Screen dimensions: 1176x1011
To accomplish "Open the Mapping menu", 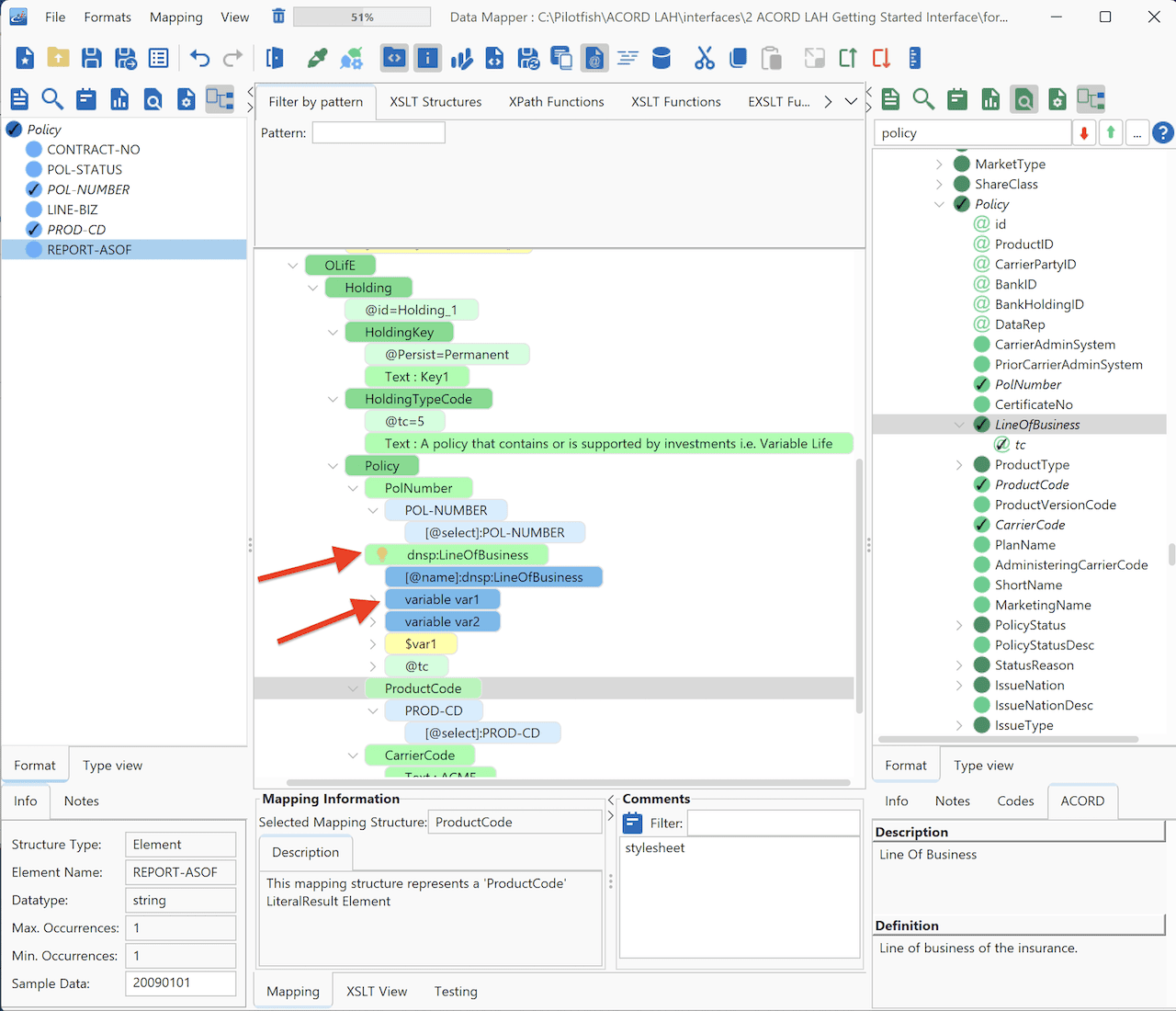I will click(176, 17).
